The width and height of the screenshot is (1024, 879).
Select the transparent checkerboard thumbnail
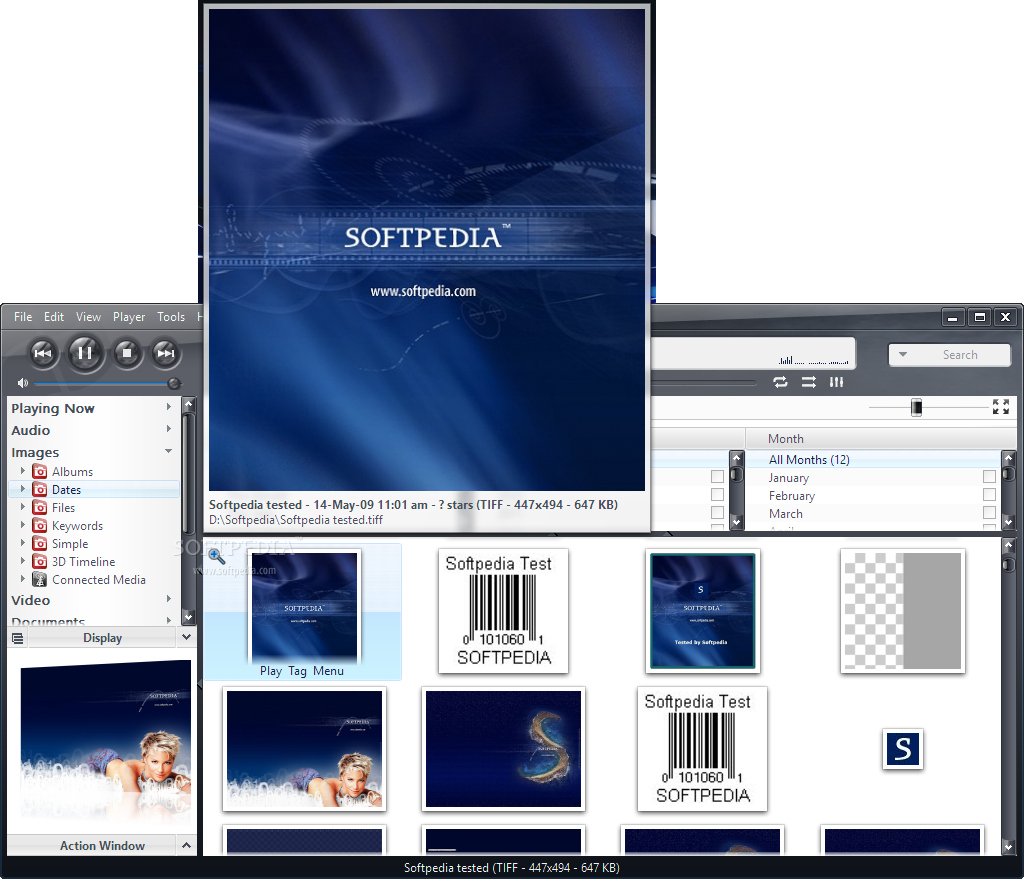903,611
